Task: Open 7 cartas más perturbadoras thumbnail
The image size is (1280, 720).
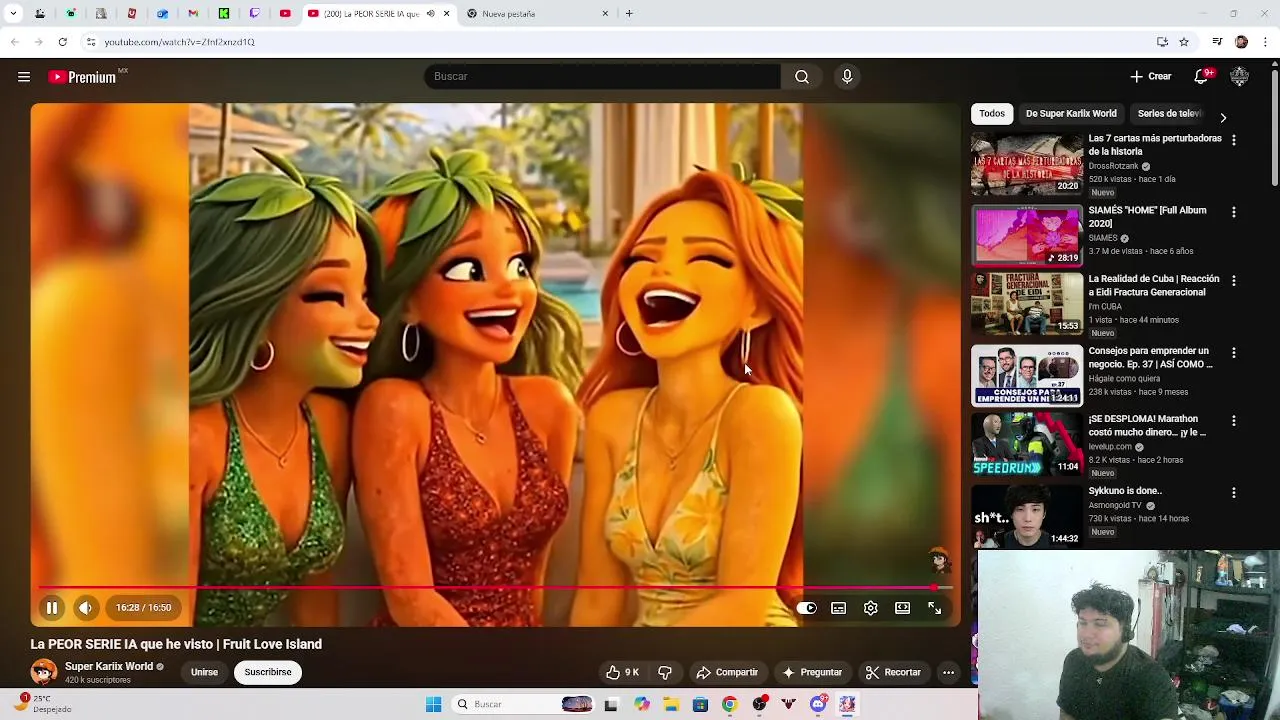Action: (x=1027, y=164)
